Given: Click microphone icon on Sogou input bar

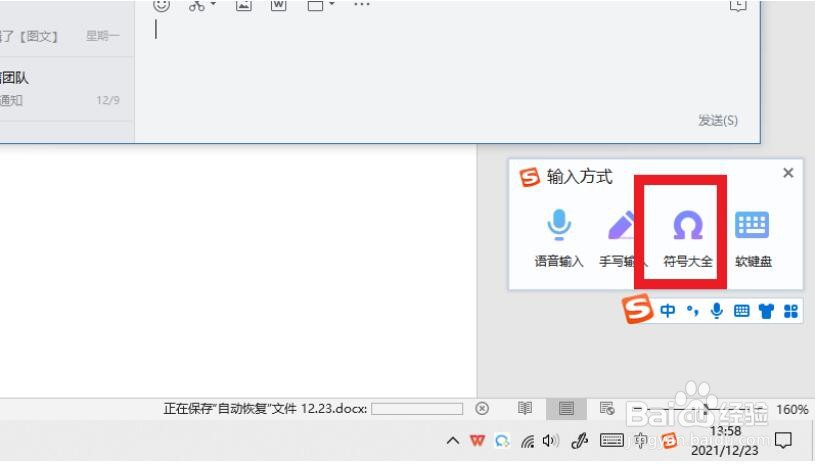Looking at the screenshot, I should [x=717, y=311].
